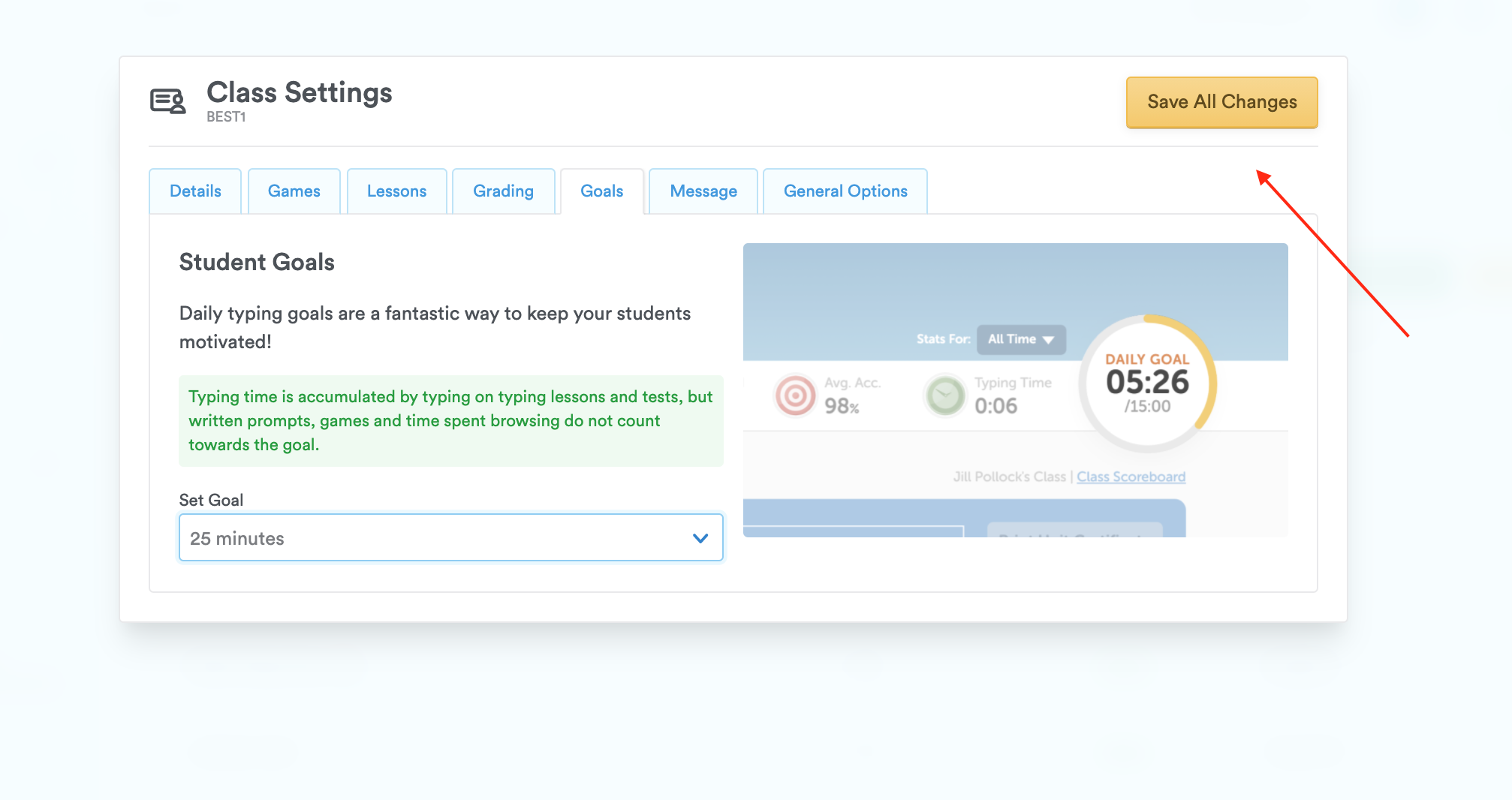Switch to the Details tab

pos(195,191)
